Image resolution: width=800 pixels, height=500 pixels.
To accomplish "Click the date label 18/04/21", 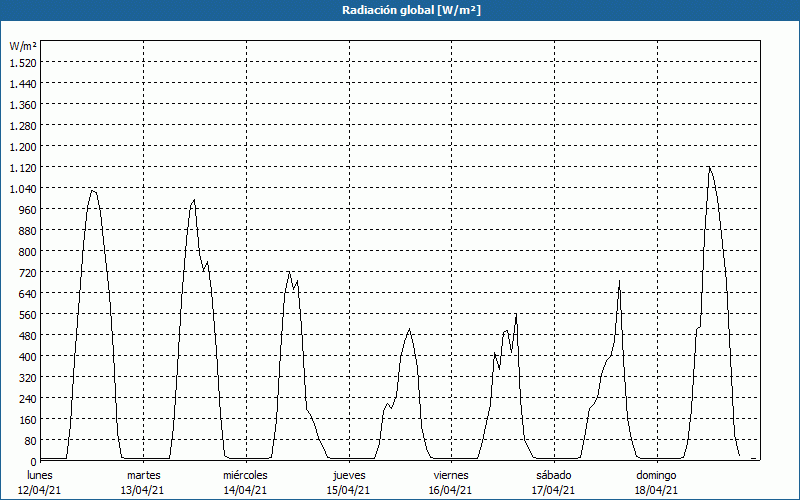I will click(x=656, y=490).
